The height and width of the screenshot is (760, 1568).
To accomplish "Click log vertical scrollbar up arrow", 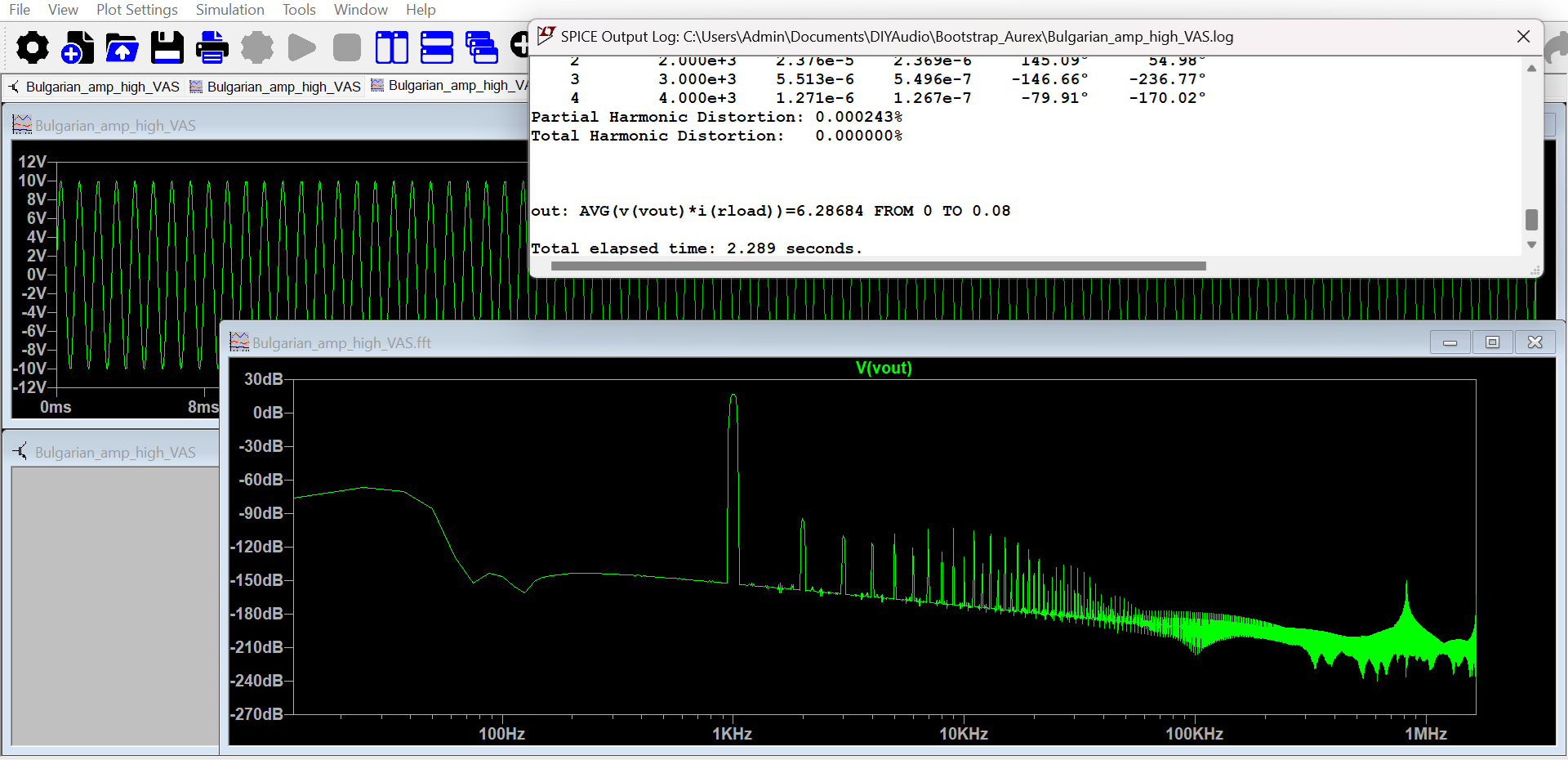I will [x=1531, y=69].
